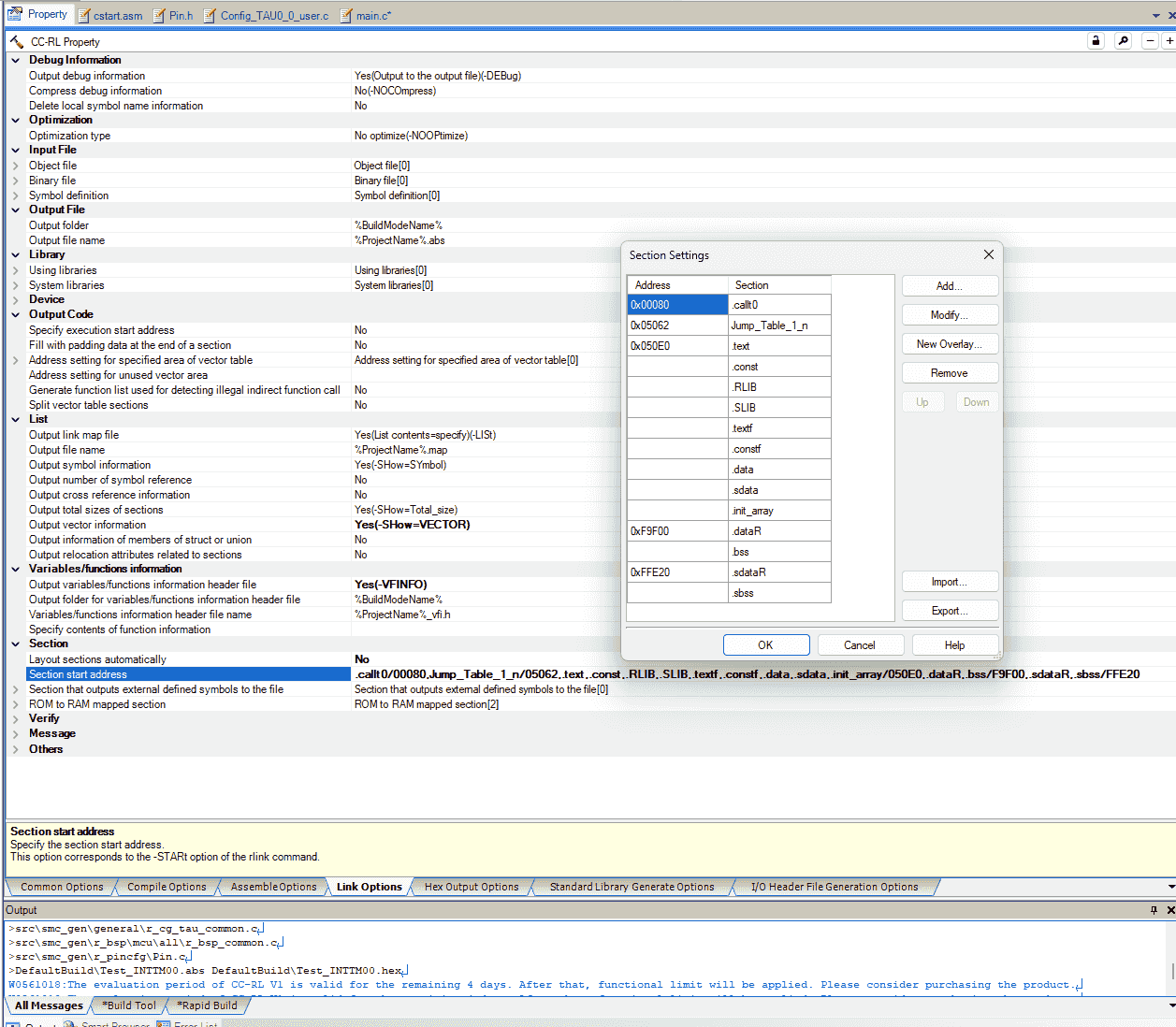Open the document tab list dropdown arrow

1156,16
